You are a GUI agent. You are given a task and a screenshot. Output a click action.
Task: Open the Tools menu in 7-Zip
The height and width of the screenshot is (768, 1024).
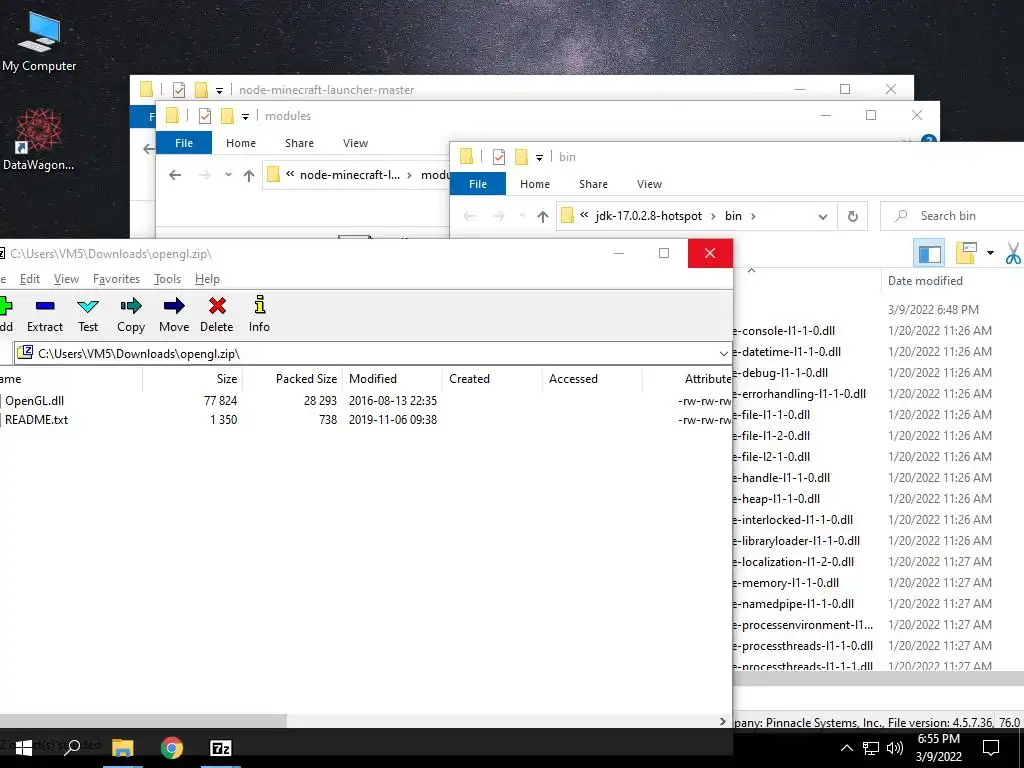(167, 279)
